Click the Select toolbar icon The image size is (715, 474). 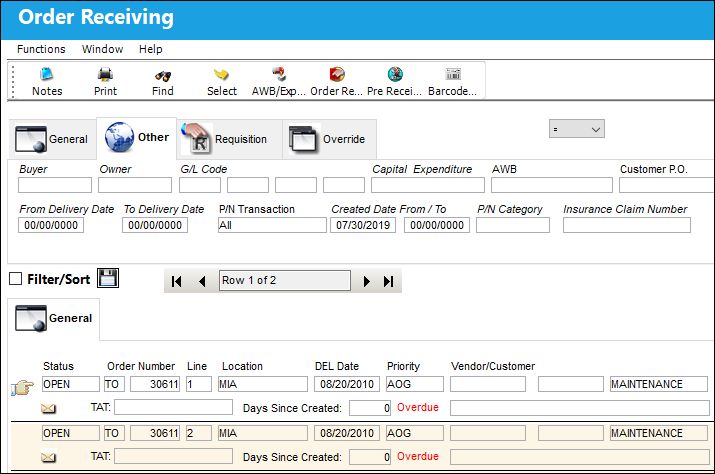pos(221,74)
